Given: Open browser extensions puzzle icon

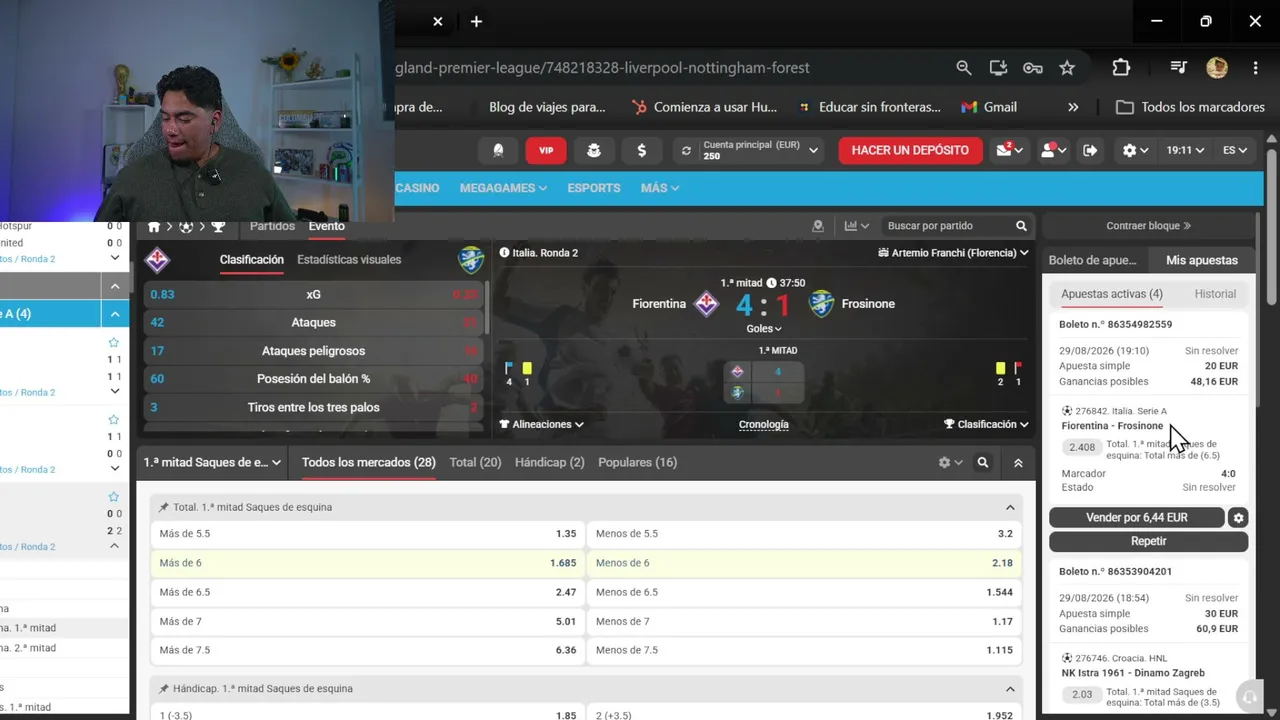Looking at the screenshot, I should pyautogui.click(x=1121, y=68).
